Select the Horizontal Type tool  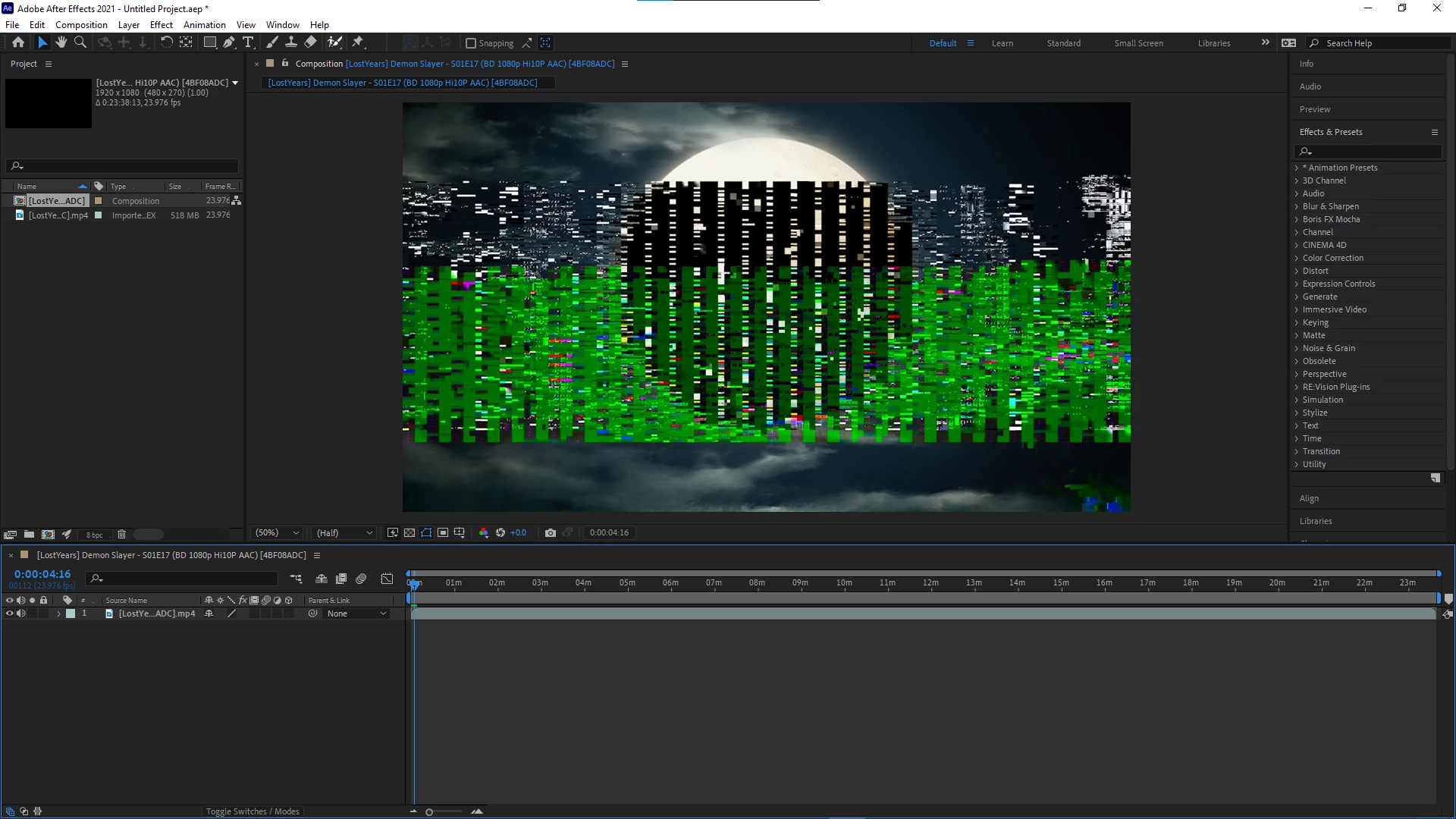(x=248, y=42)
